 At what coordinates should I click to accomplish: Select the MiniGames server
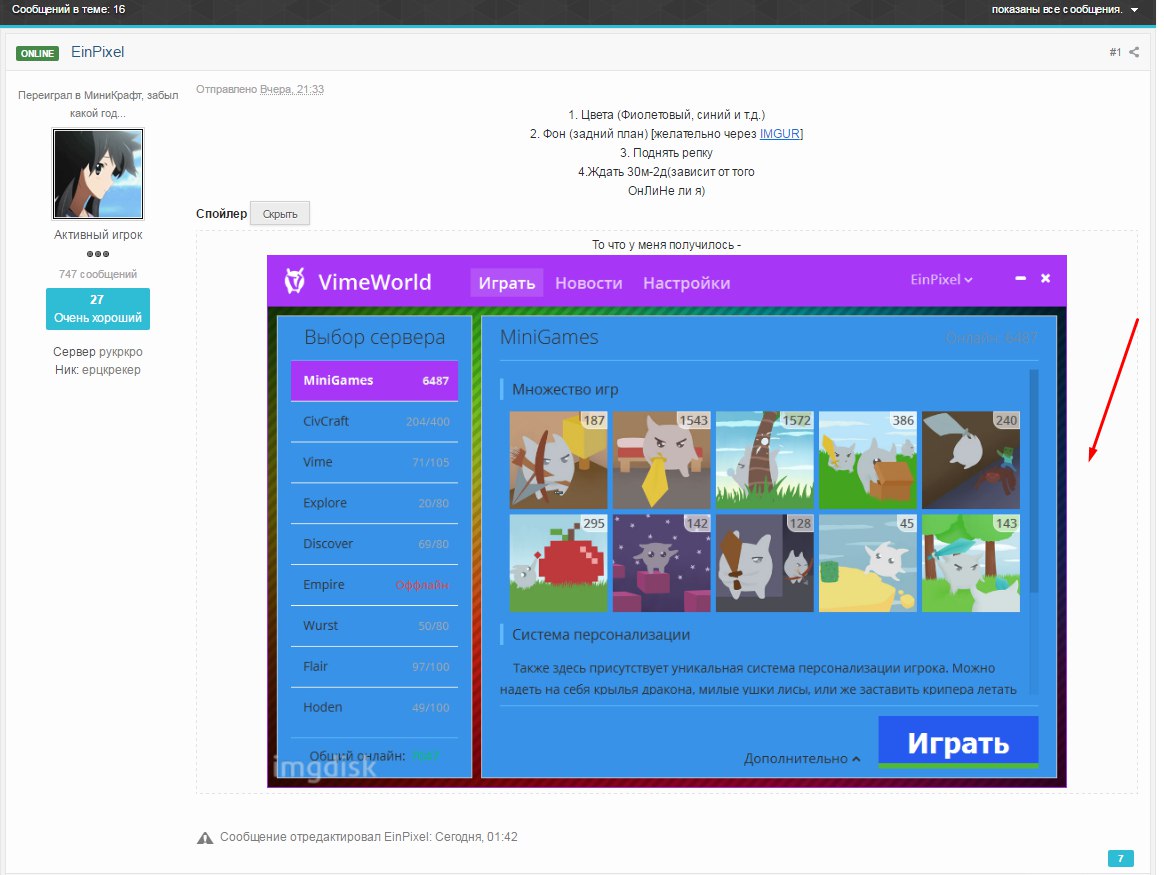(374, 381)
